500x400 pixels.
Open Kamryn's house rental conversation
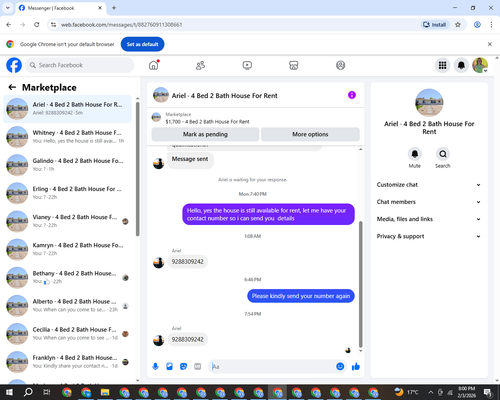click(x=68, y=249)
